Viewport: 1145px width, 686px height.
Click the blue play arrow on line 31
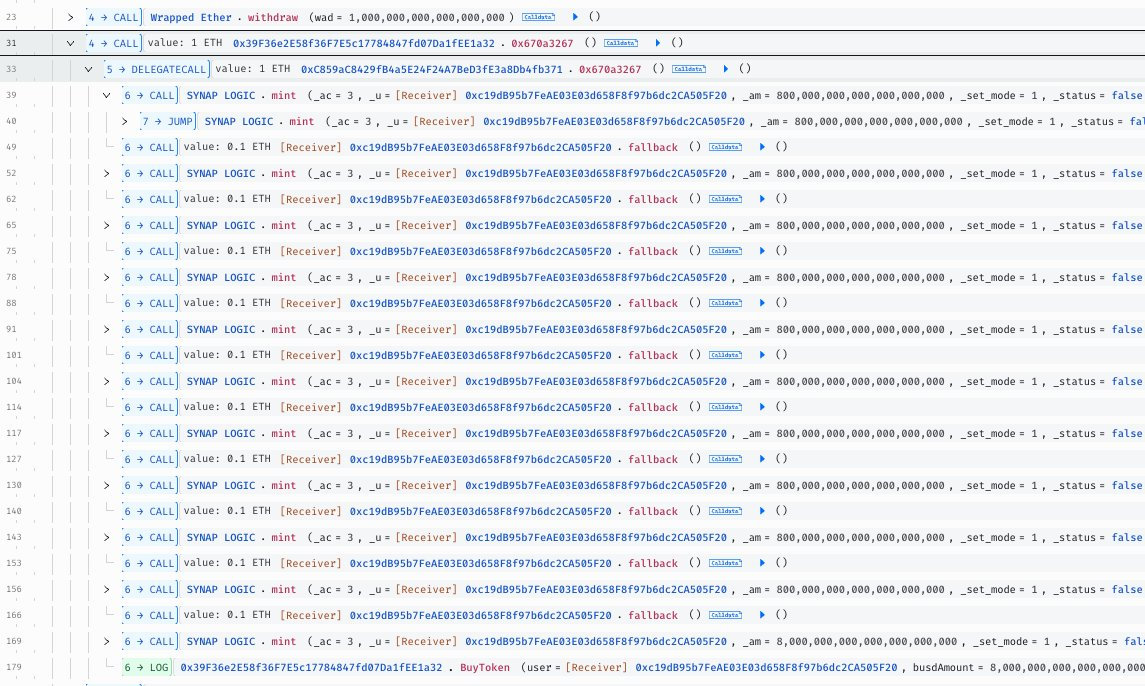pos(657,43)
